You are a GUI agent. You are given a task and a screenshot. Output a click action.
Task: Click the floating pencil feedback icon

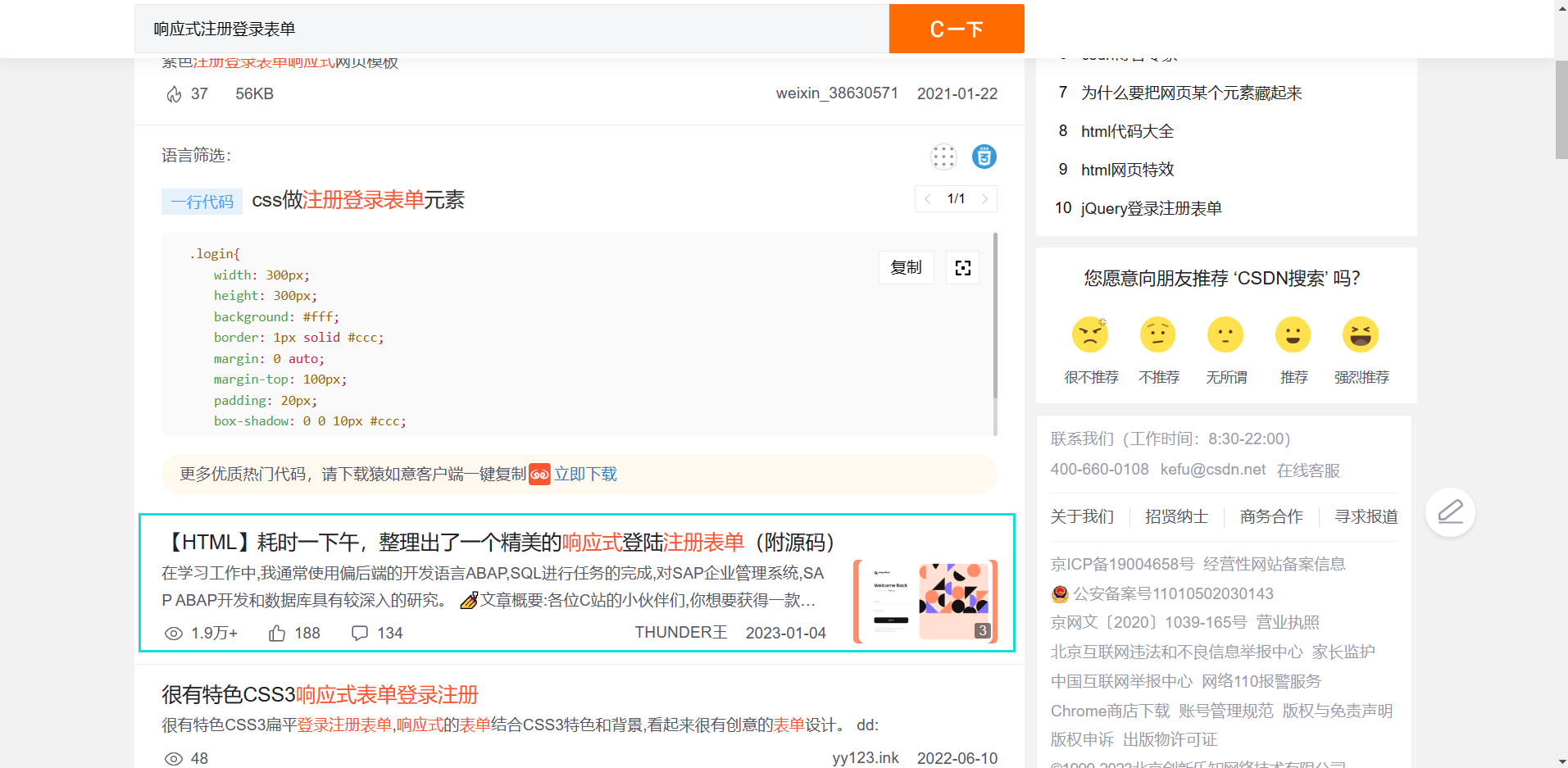tap(1450, 512)
